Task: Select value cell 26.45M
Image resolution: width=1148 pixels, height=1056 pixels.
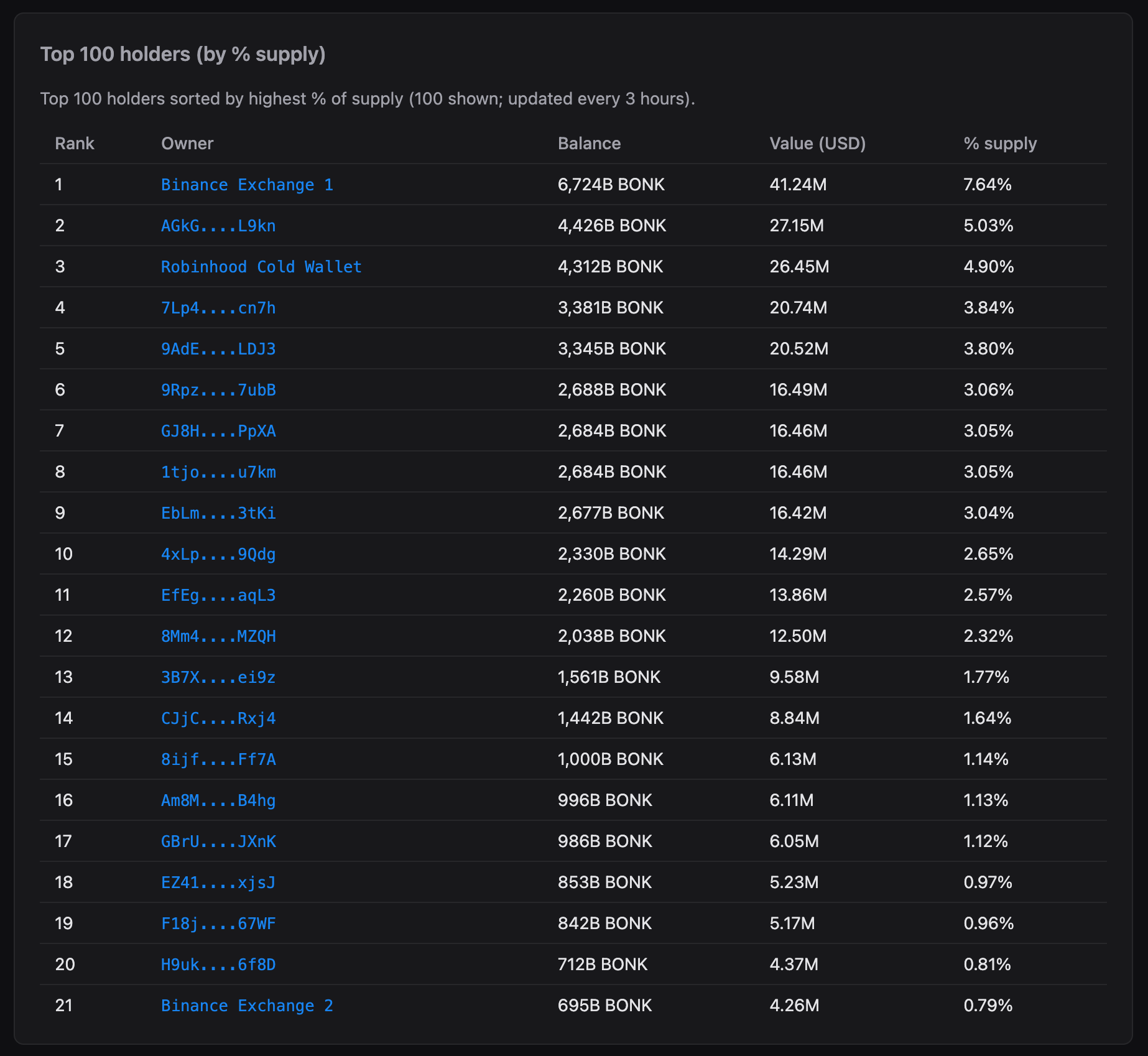Action: click(800, 267)
